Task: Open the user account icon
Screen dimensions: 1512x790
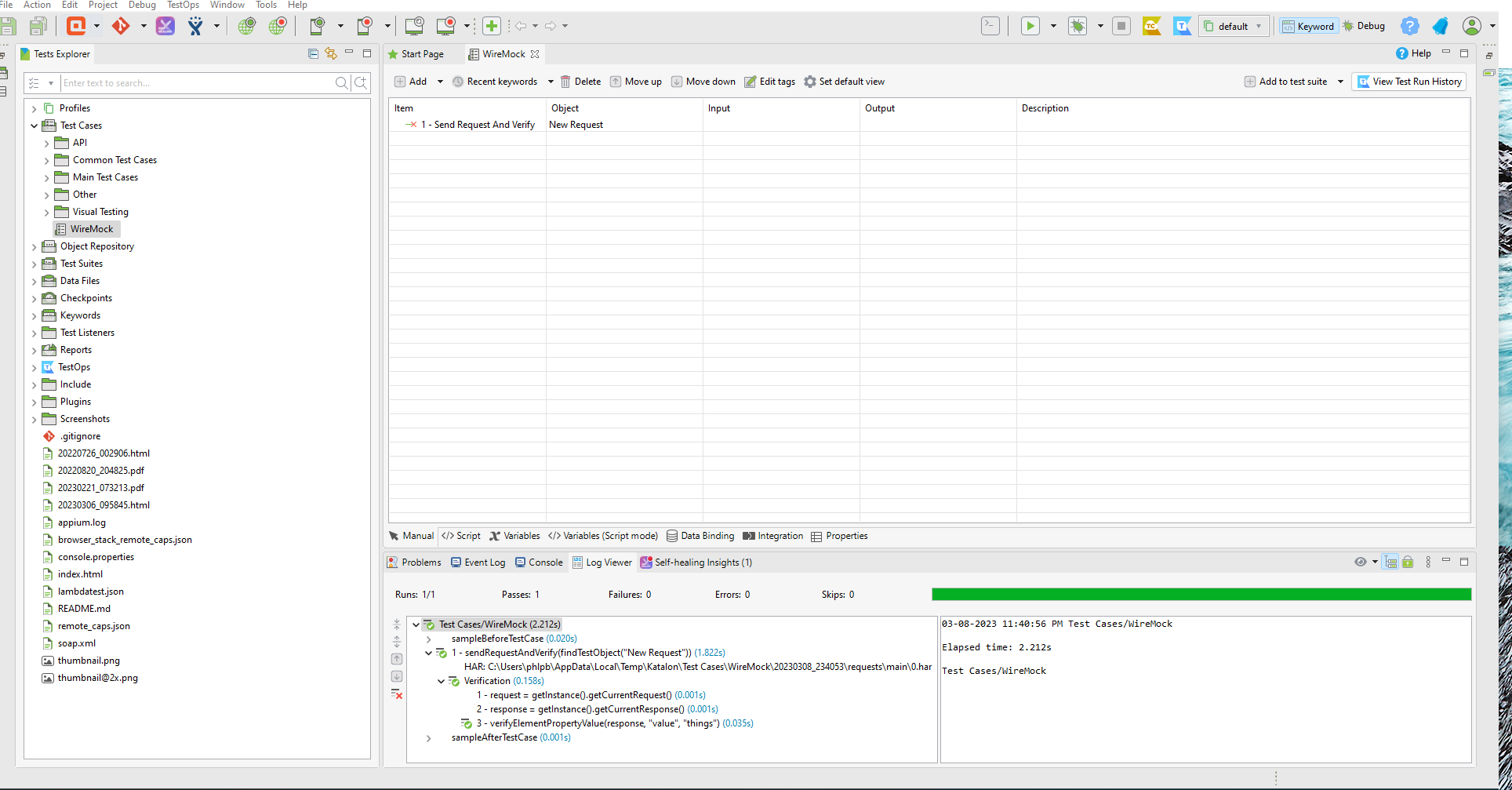Action: pos(1472,26)
